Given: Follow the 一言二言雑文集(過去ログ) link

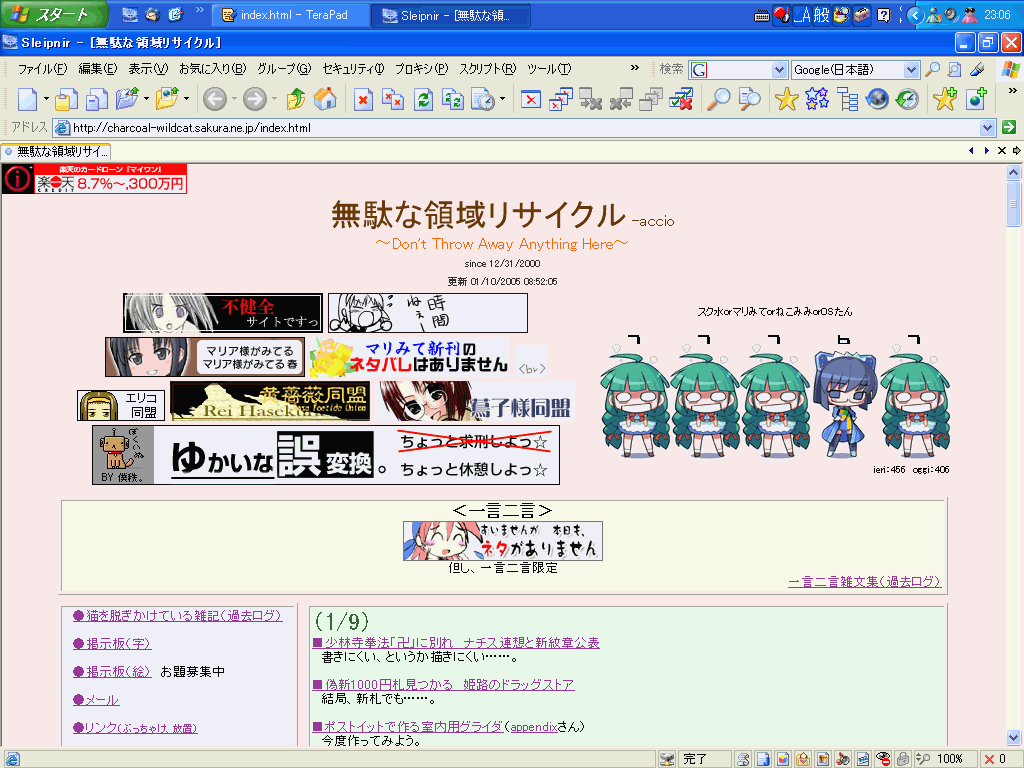Looking at the screenshot, I should click(x=864, y=581).
